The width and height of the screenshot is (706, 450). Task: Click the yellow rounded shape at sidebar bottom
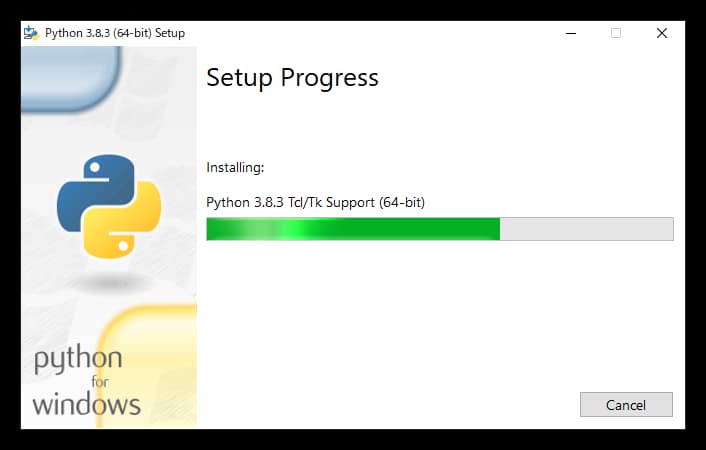coord(148,366)
